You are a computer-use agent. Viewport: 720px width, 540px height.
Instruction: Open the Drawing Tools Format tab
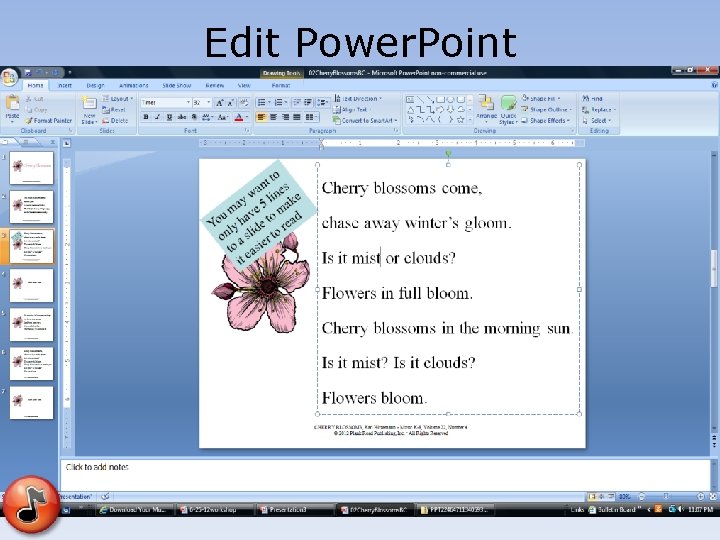point(281,85)
